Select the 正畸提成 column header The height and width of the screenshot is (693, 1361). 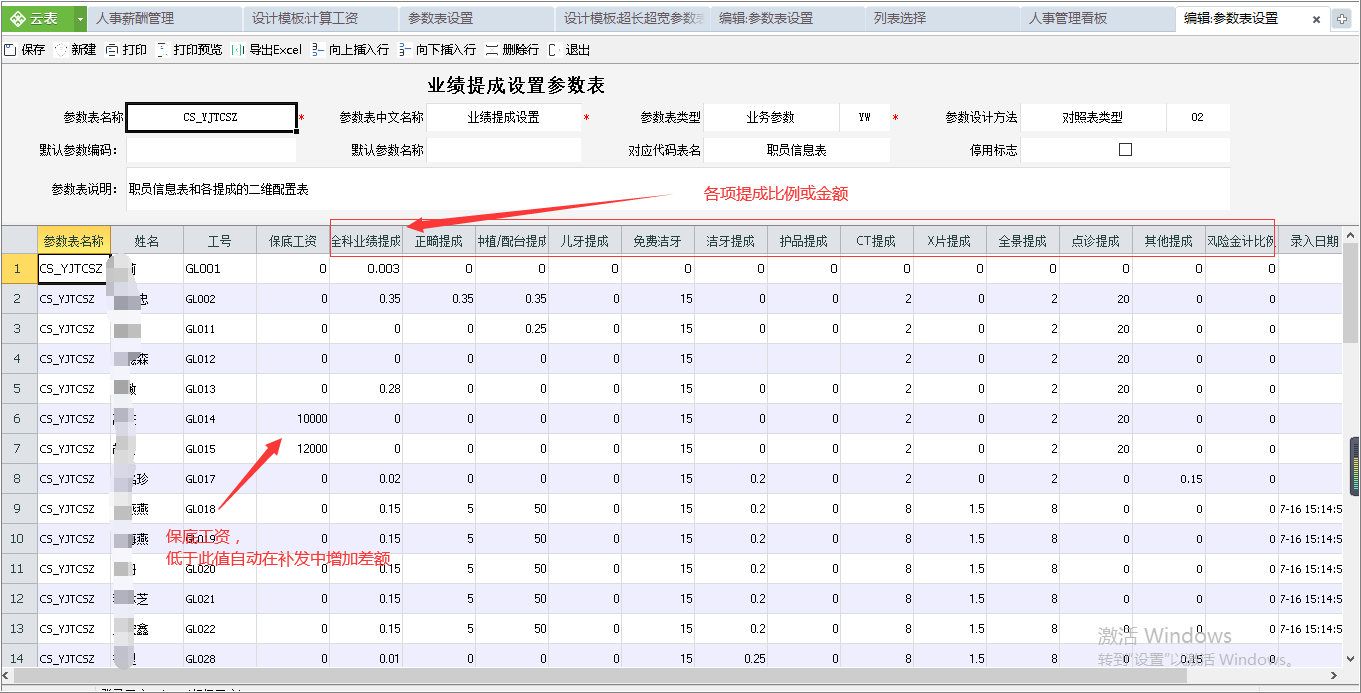439,241
